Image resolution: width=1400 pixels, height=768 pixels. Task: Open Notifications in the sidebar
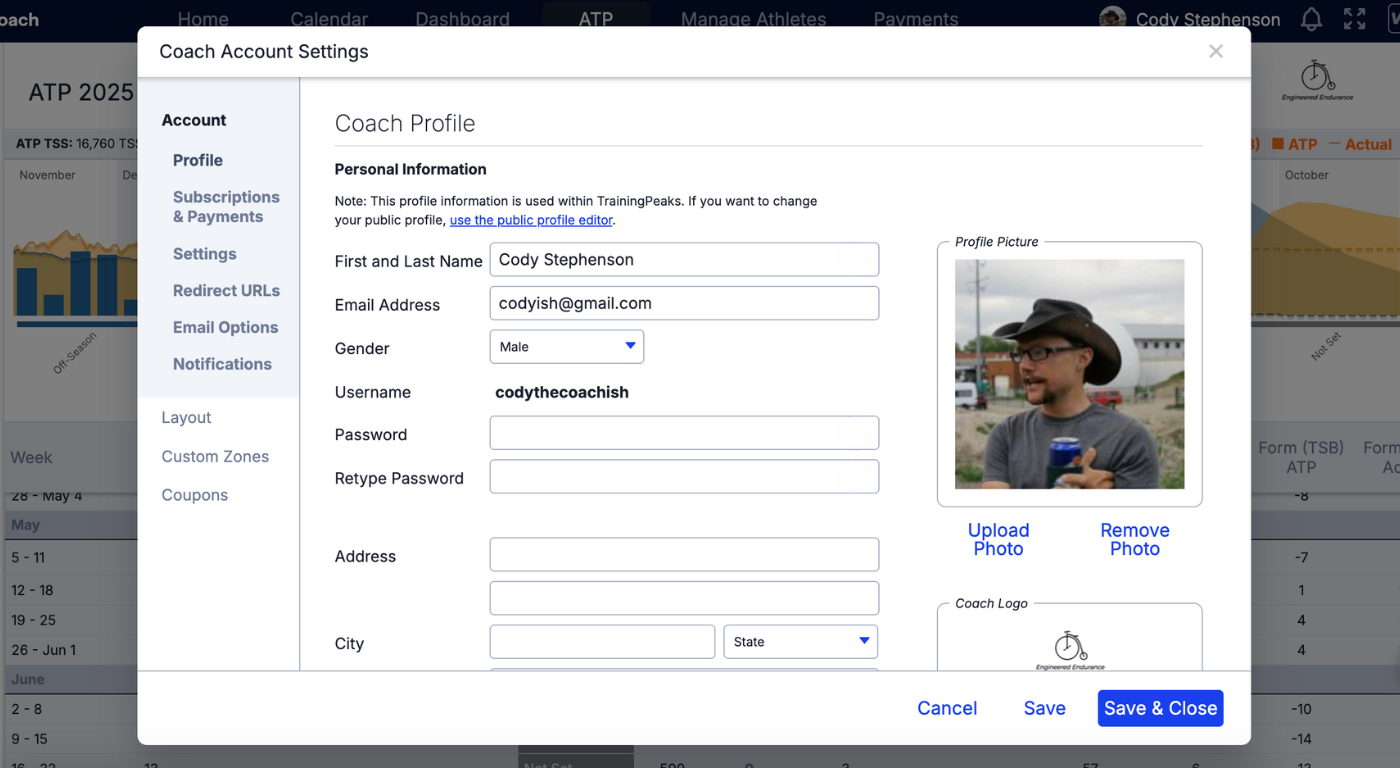(x=222, y=364)
